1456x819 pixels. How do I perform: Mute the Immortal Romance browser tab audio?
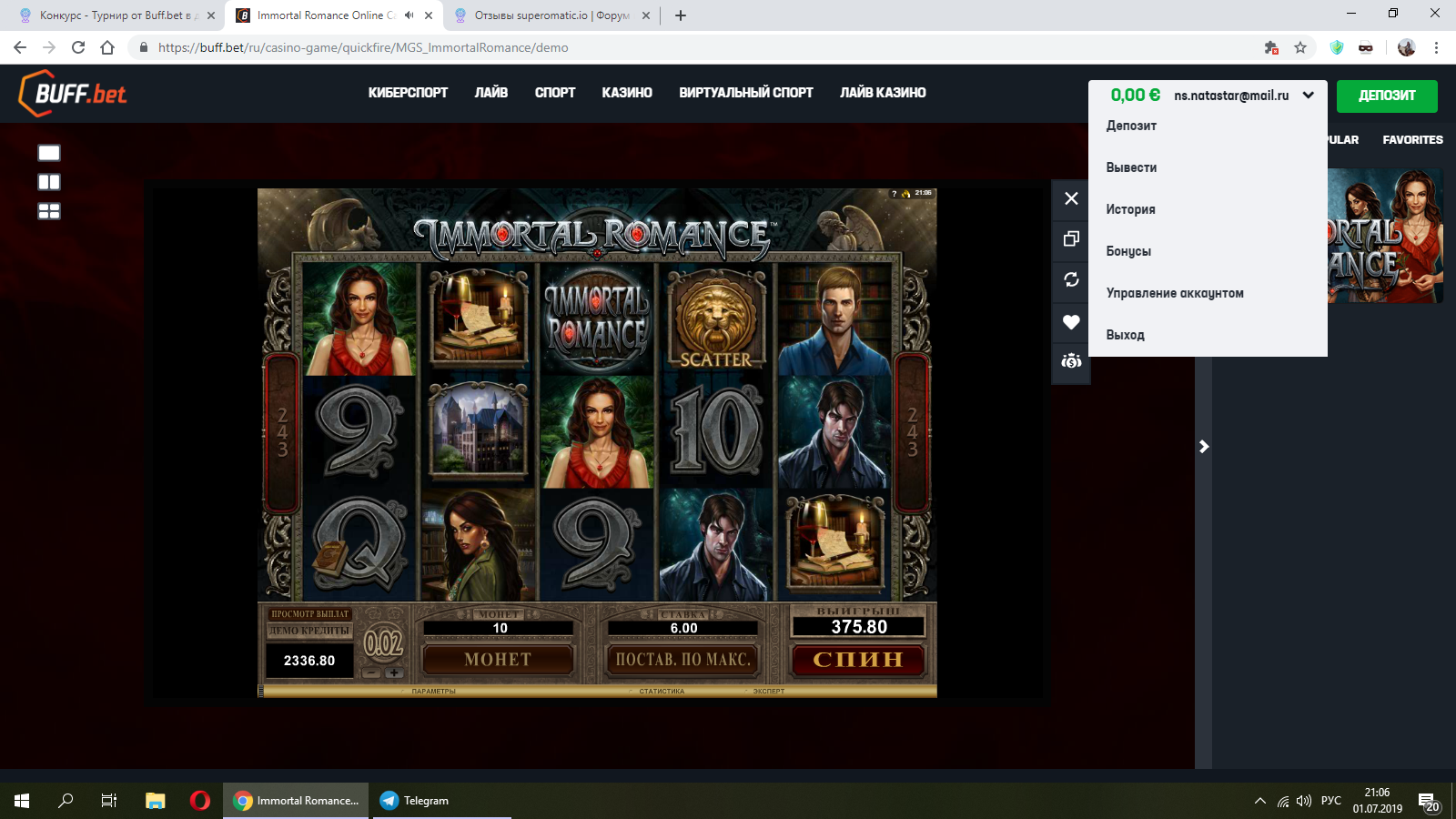(409, 15)
